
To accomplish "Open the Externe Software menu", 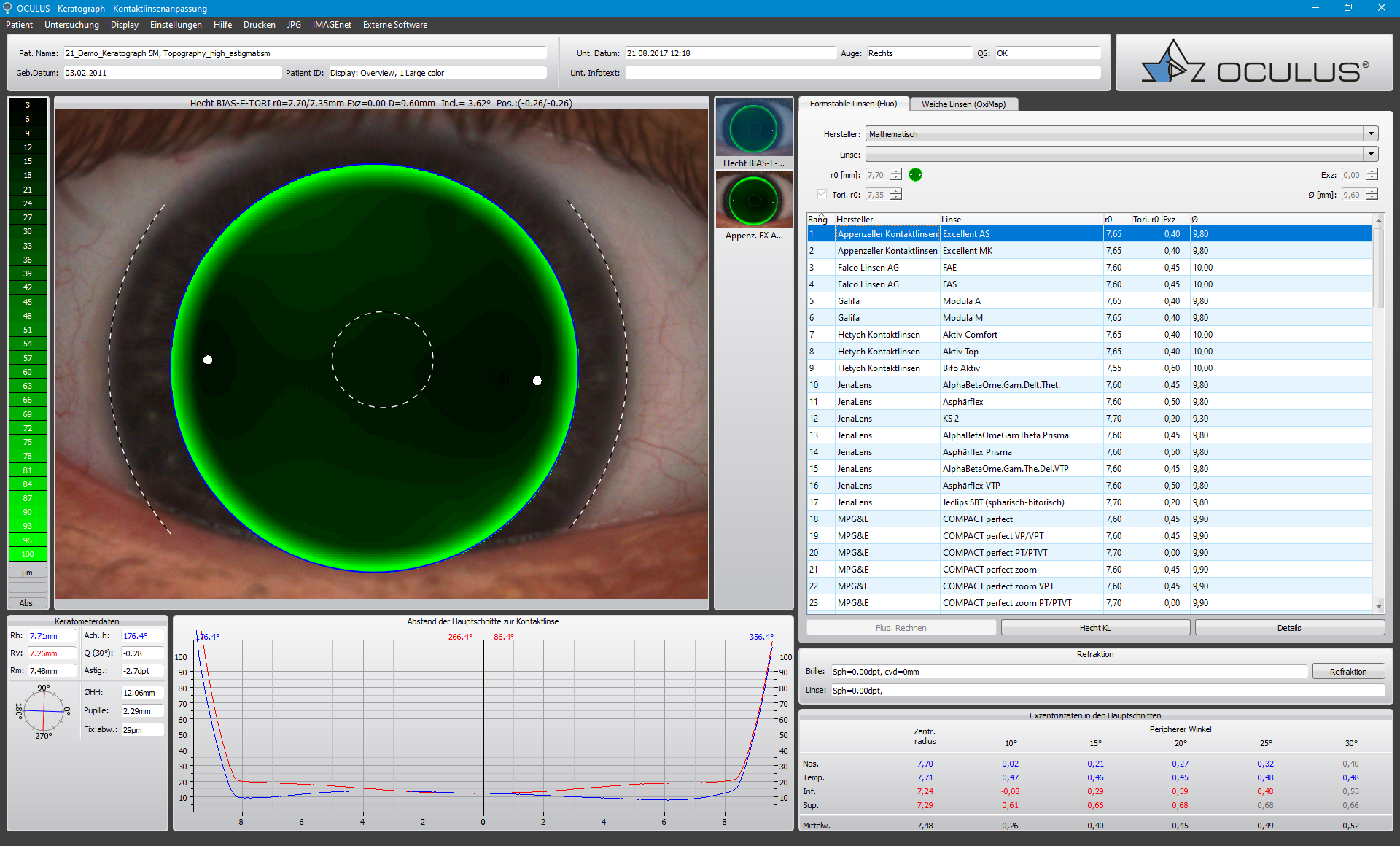I will [x=395, y=25].
